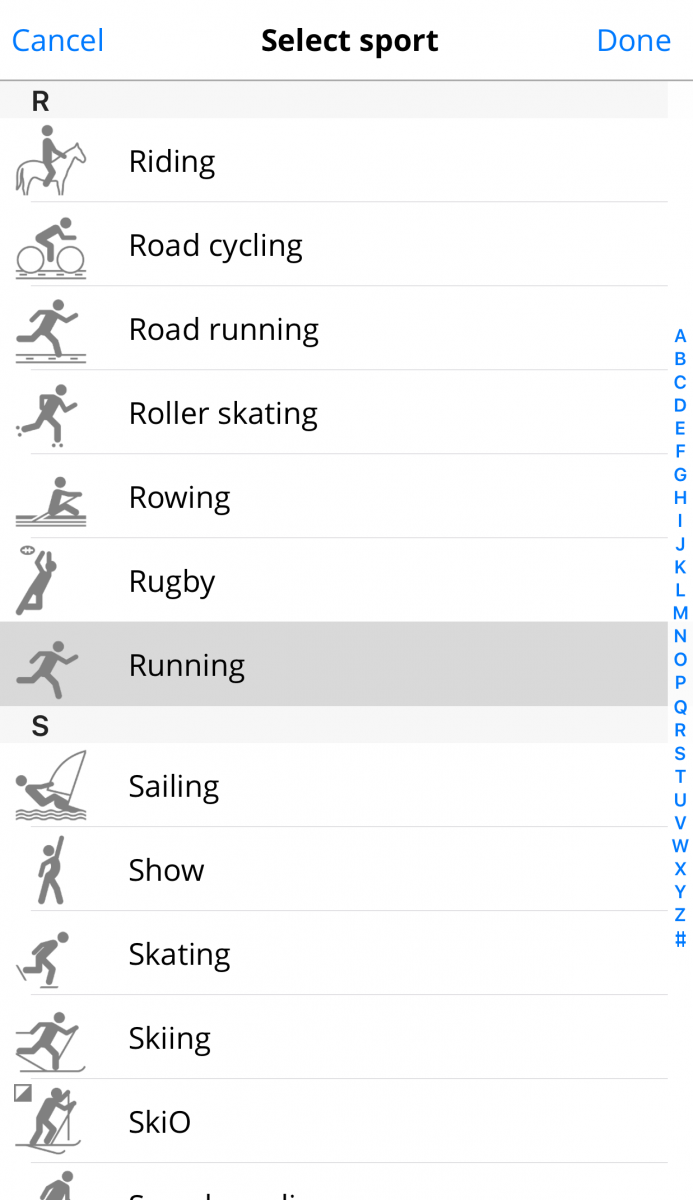693x1200 pixels.
Task: Choose Skiing from the sport list
Action: point(170,1039)
